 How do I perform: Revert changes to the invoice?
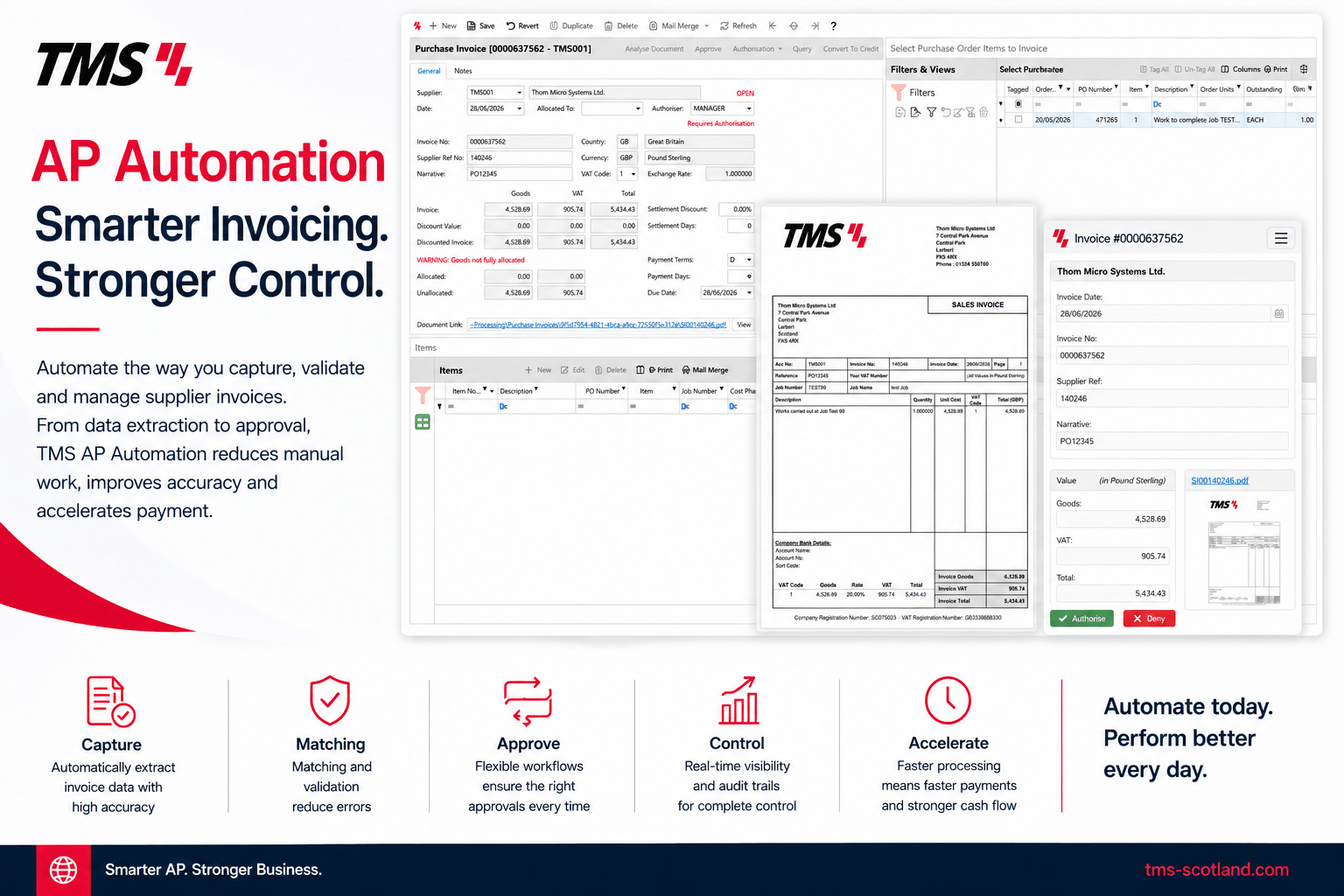click(522, 26)
